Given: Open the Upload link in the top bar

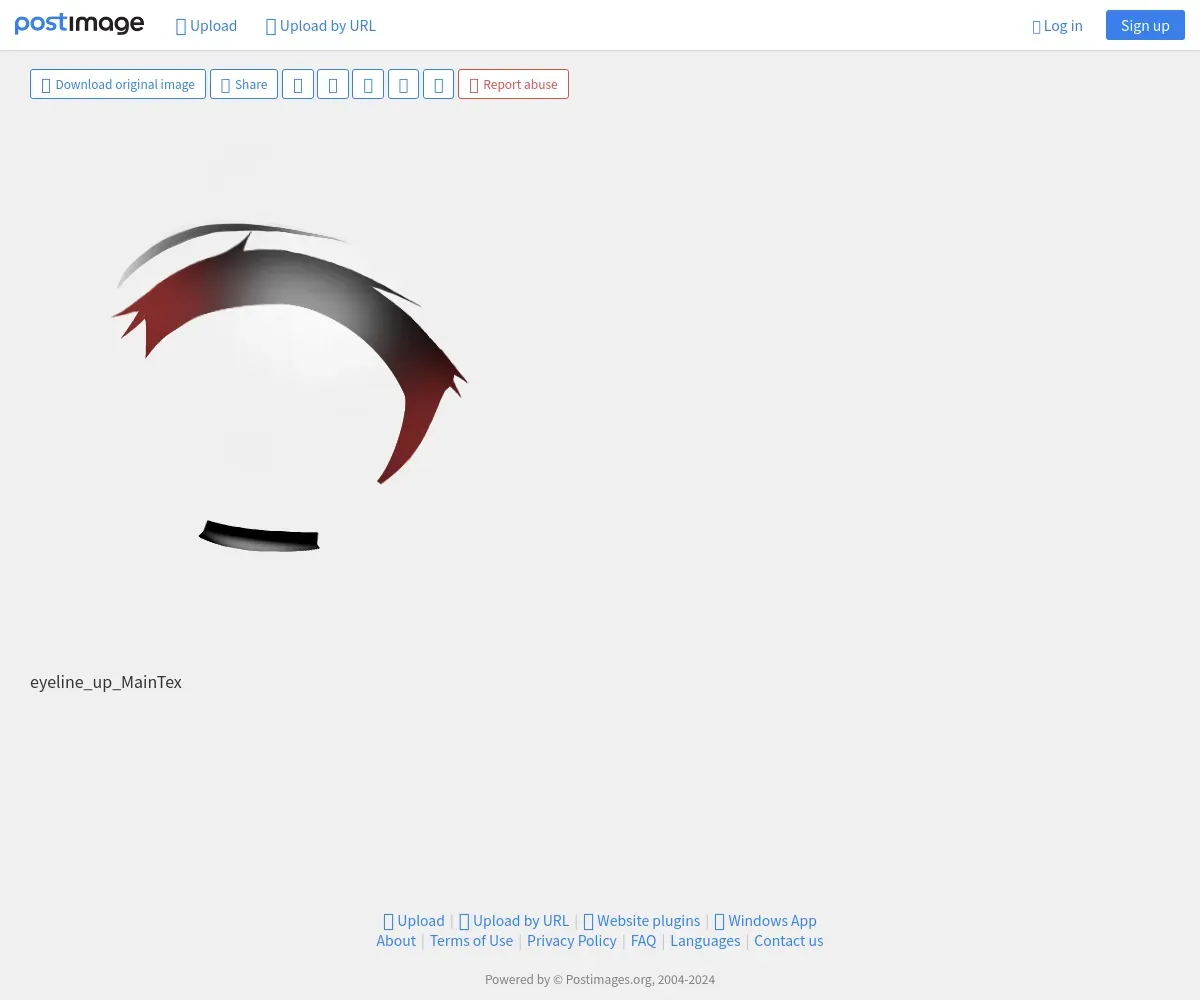Looking at the screenshot, I should pos(206,26).
